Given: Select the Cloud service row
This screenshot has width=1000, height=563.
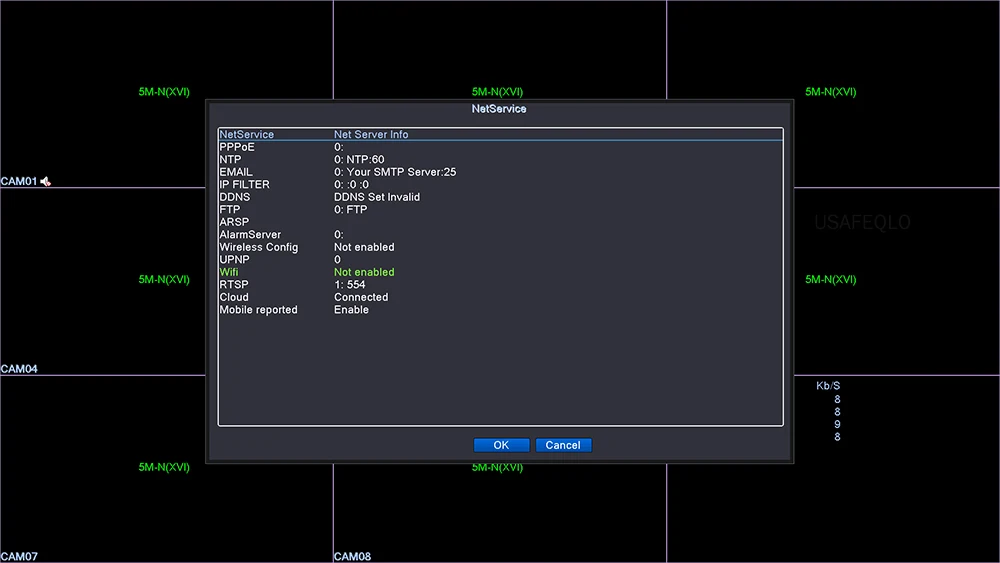Looking at the screenshot, I should 500,297.
